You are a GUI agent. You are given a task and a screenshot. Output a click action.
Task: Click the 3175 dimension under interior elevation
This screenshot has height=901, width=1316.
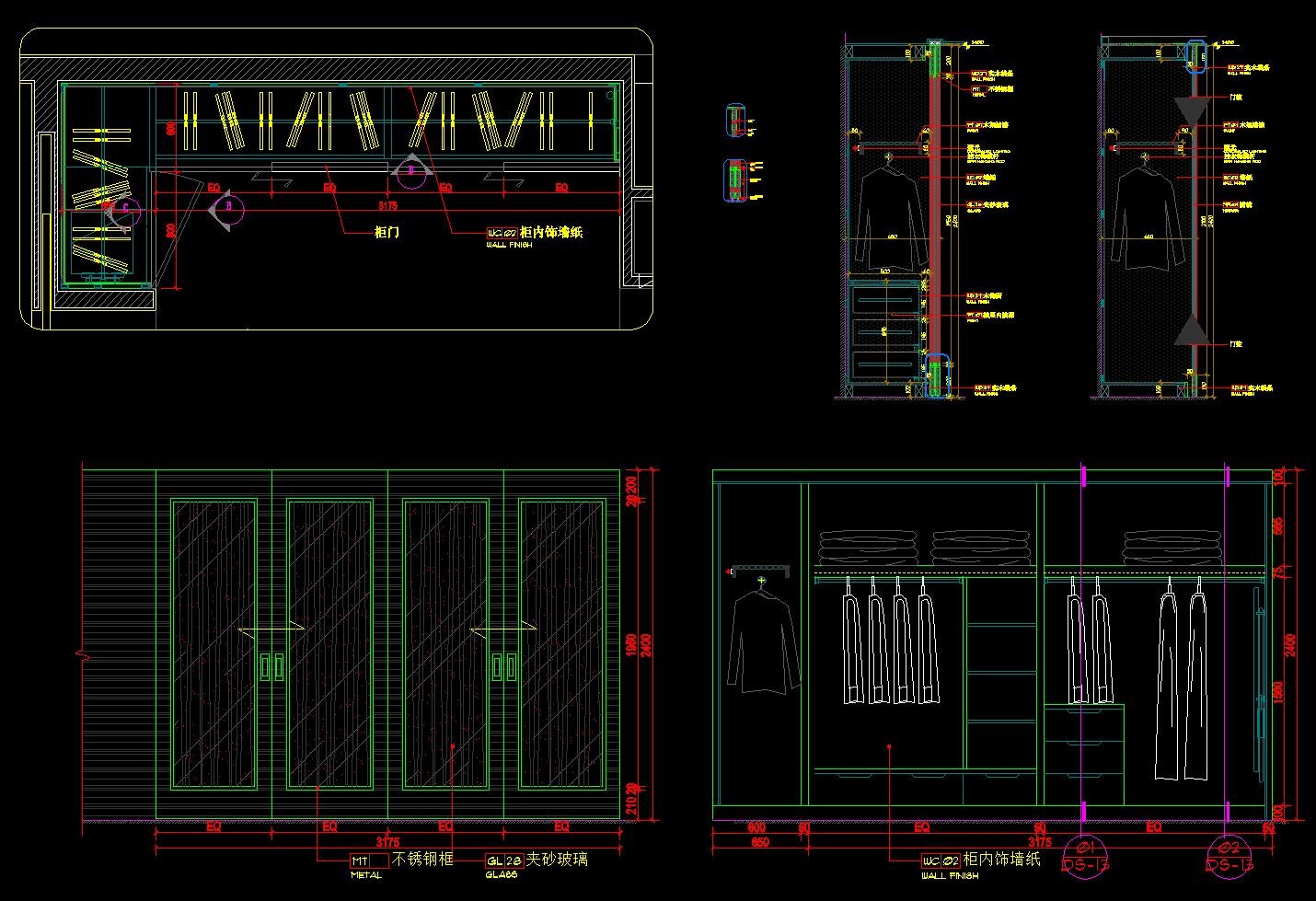1040,842
